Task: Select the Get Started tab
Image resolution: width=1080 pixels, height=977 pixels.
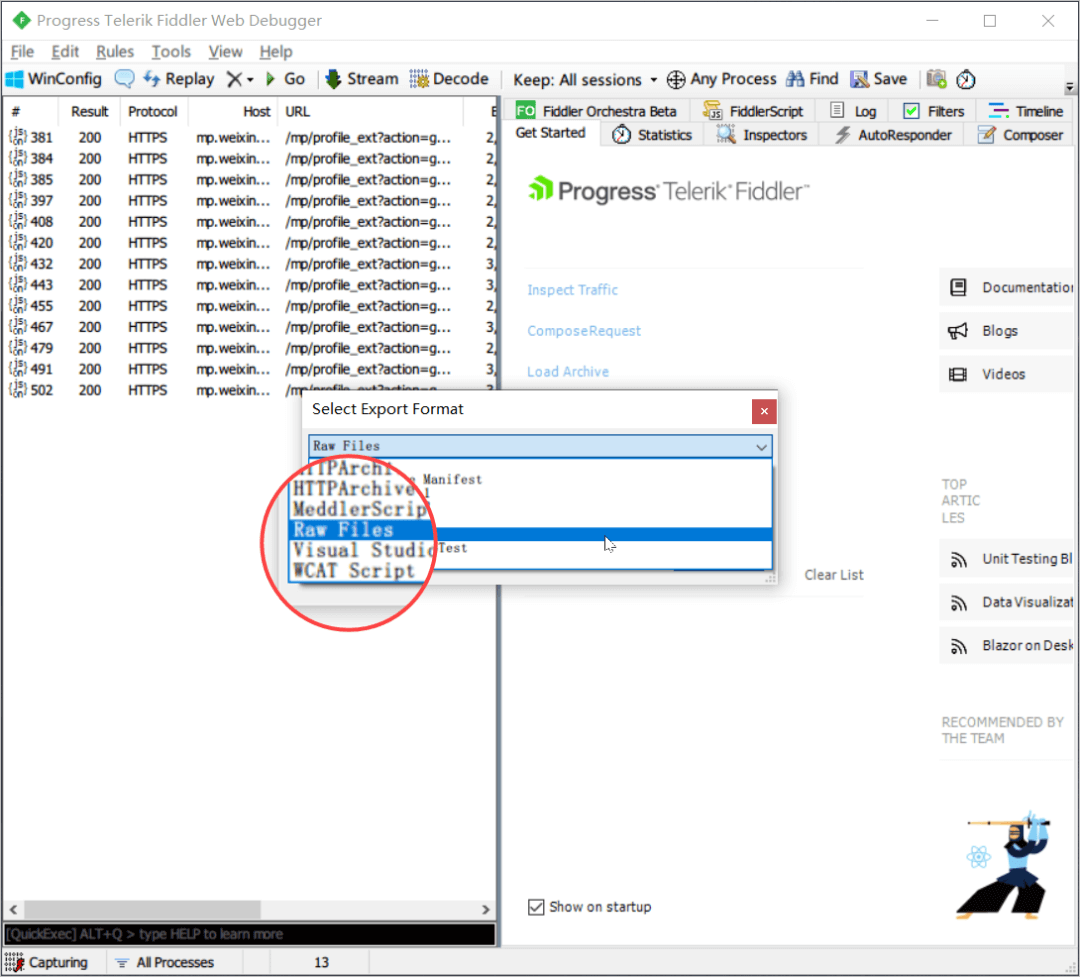Action: click(x=550, y=133)
